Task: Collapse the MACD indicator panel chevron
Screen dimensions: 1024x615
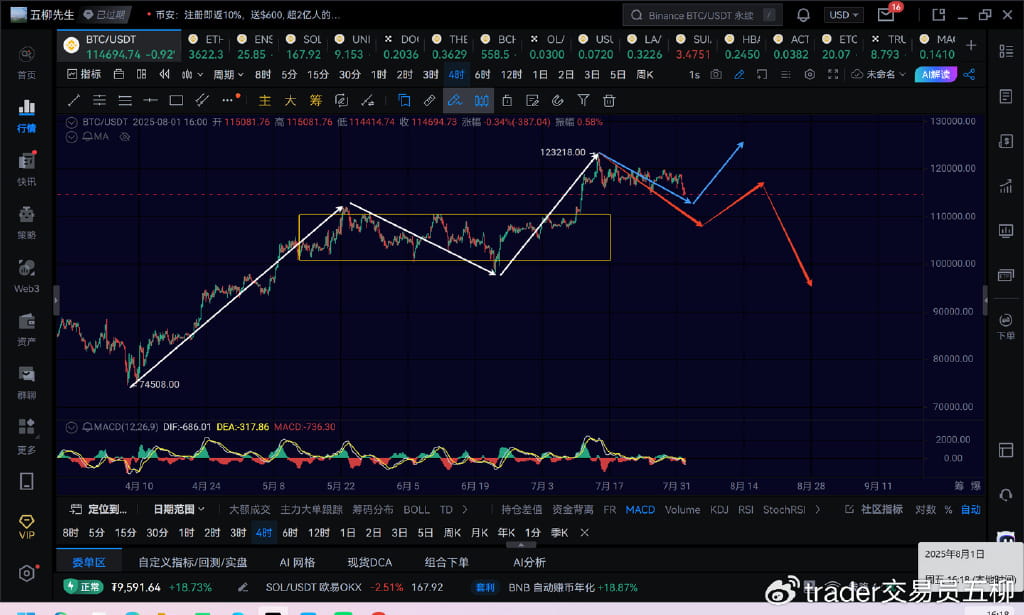Action: click(x=72, y=427)
